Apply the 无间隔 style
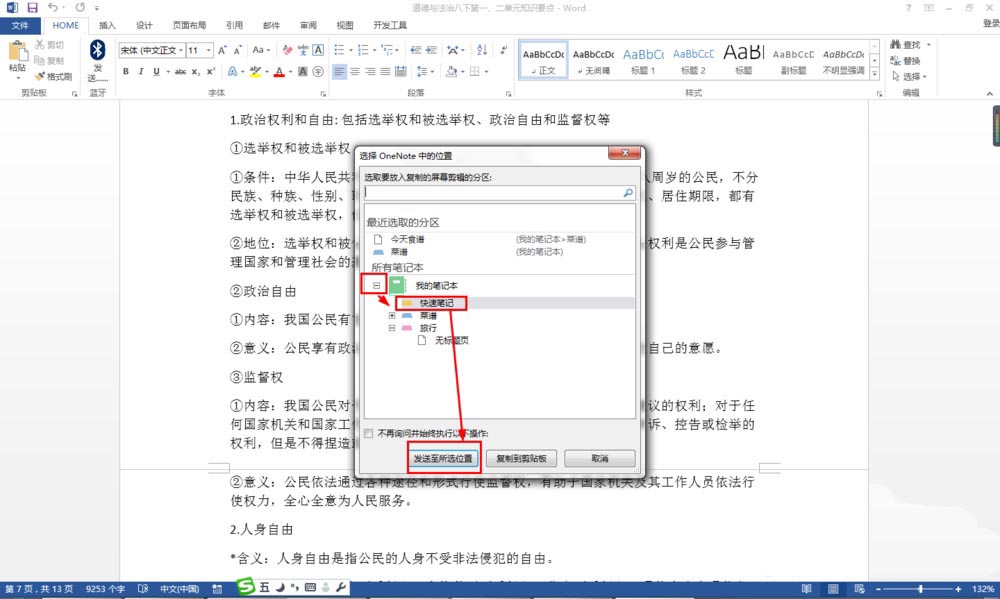The width and height of the screenshot is (1000, 599). point(593,61)
